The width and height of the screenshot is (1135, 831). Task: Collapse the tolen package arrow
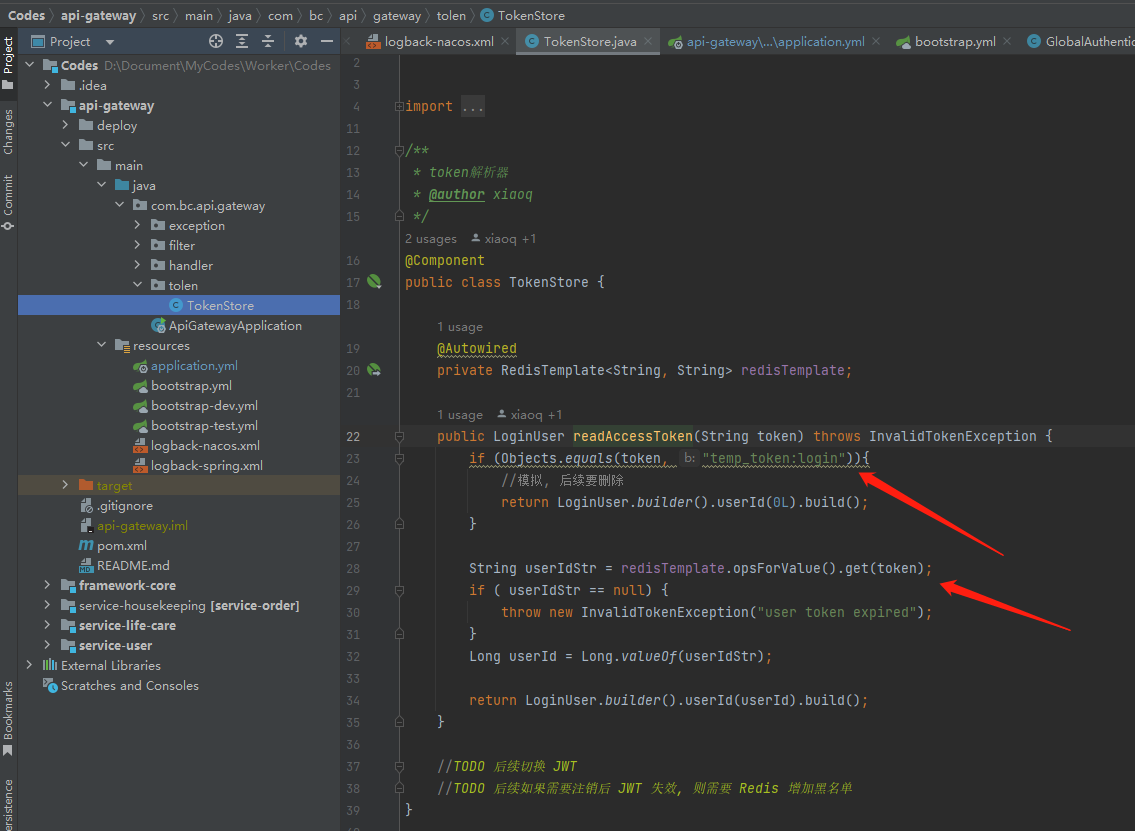coord(138,285)
